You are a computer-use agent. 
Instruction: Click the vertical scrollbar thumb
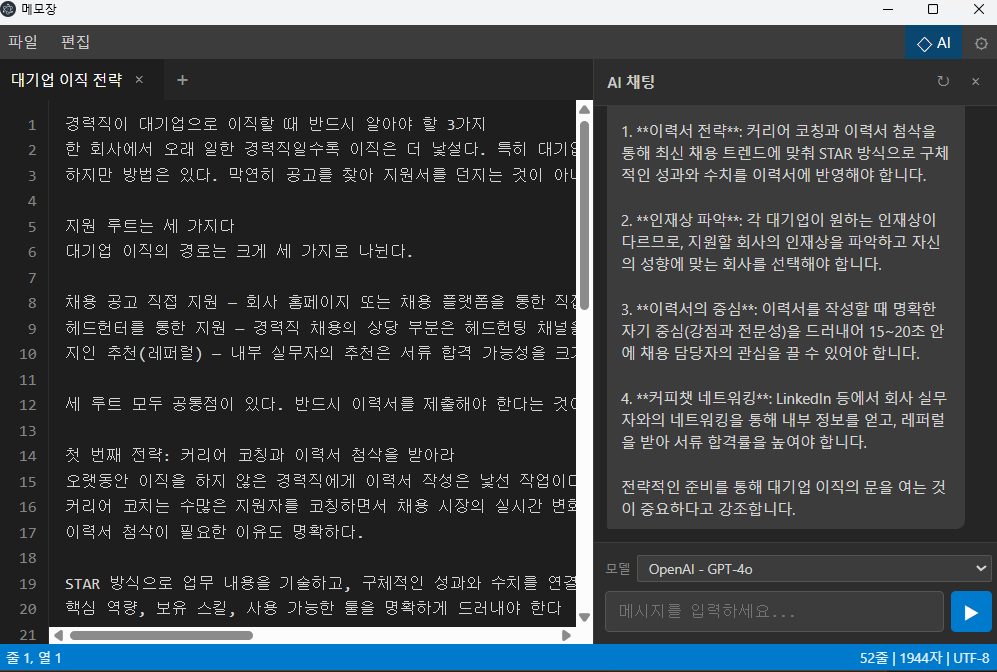click(x=584, y=216)
